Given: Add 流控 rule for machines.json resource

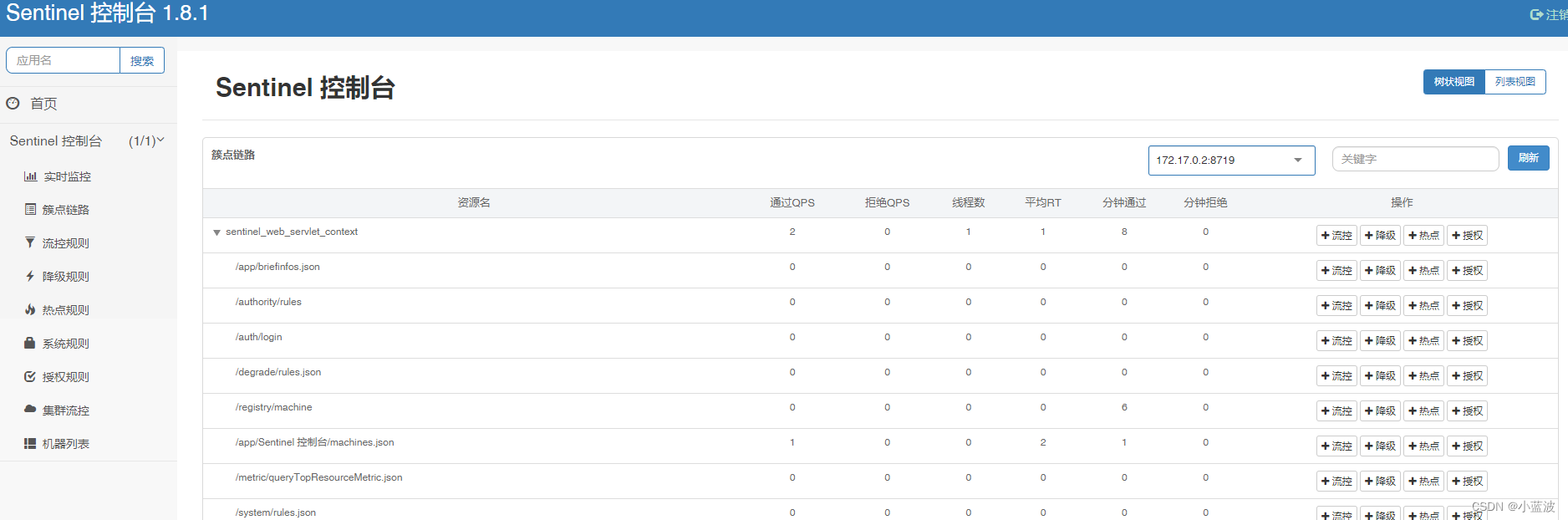Looking at the screenshot, I should (x=1336, y=446).
